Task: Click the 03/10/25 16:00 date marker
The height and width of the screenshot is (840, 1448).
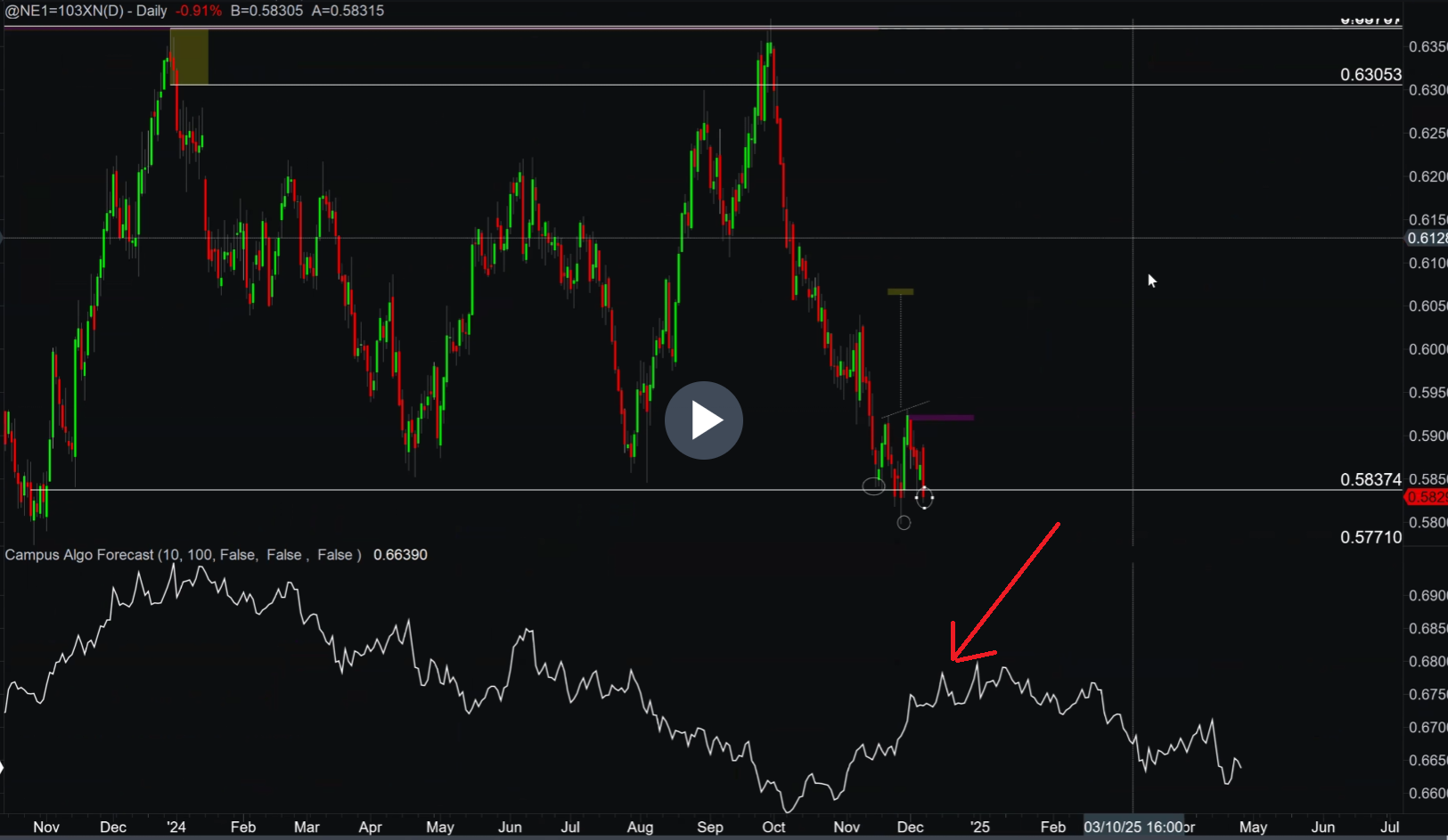Action: tap(1133, 827)
